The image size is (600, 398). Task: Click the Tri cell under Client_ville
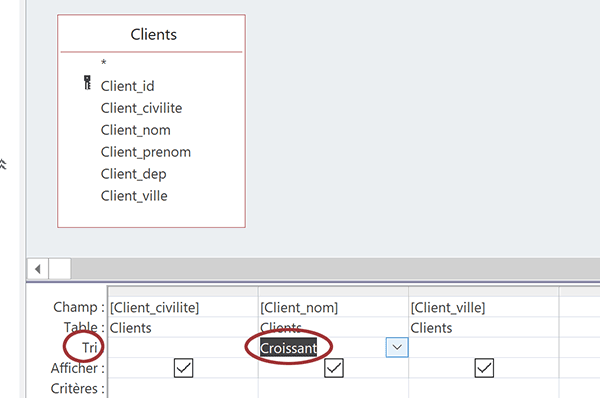483,347
